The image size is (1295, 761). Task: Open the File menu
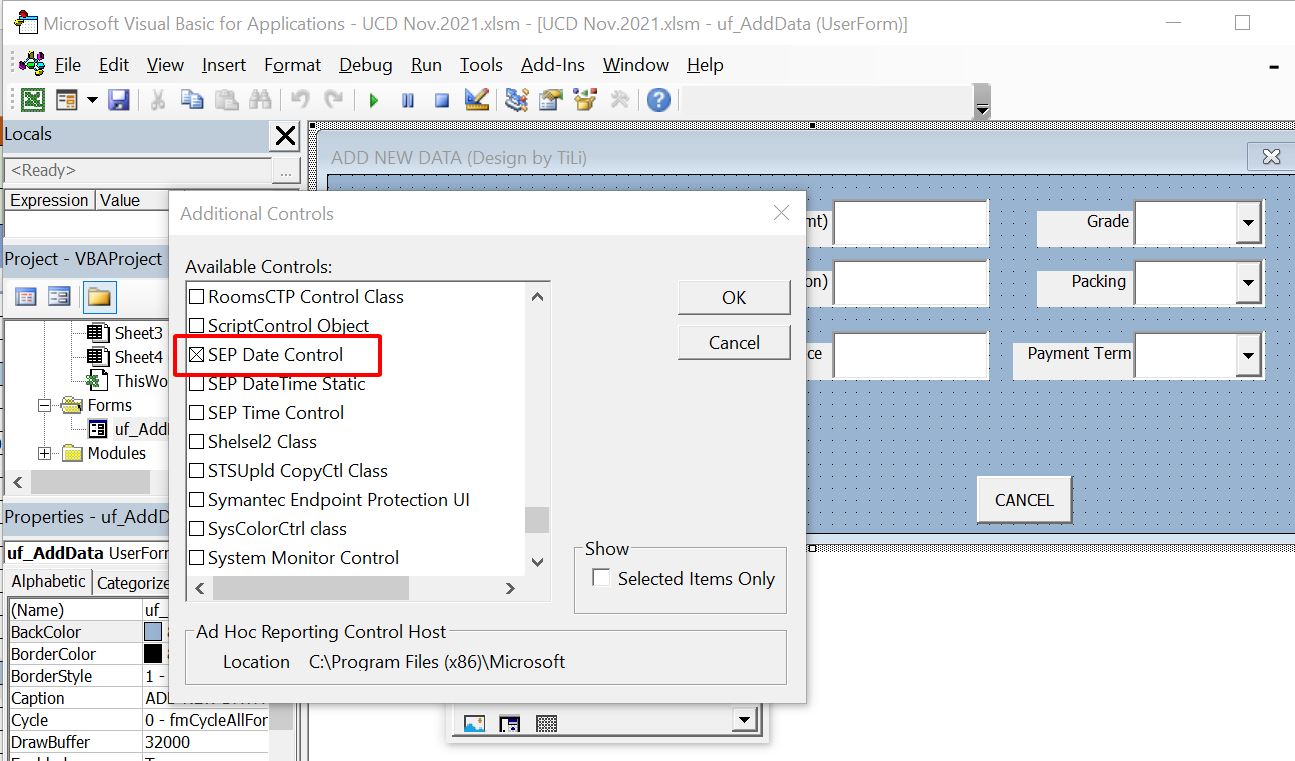[x=68, y=65]
